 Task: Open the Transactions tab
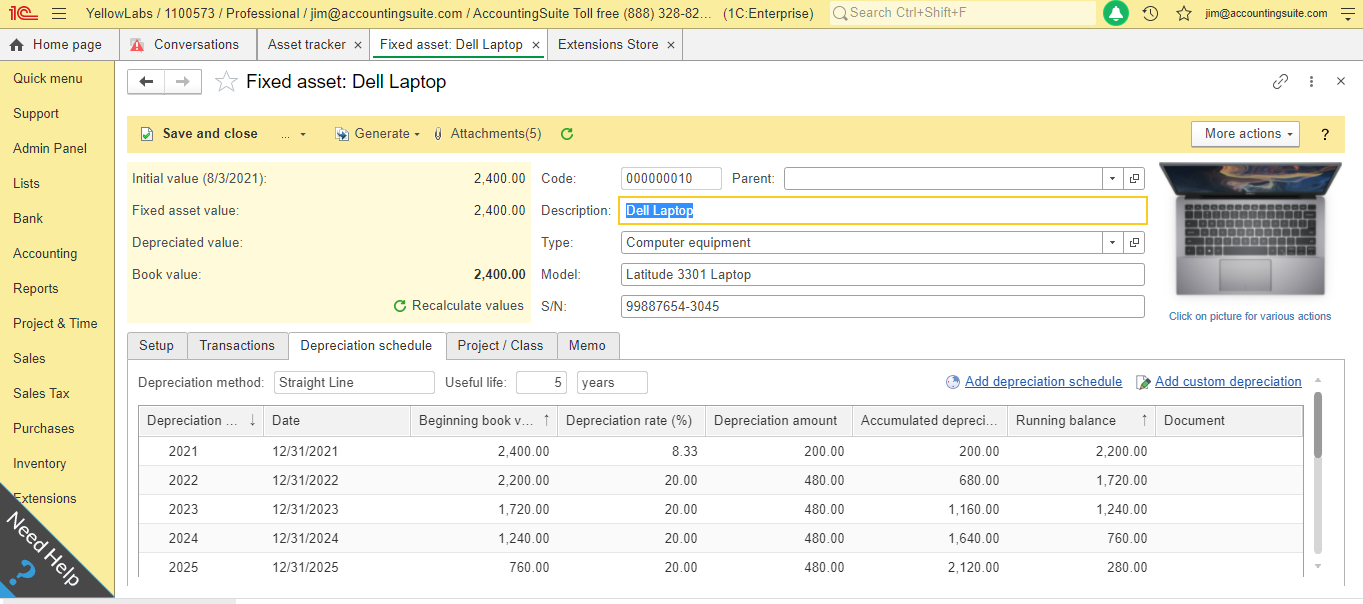(x=237, y=346)
